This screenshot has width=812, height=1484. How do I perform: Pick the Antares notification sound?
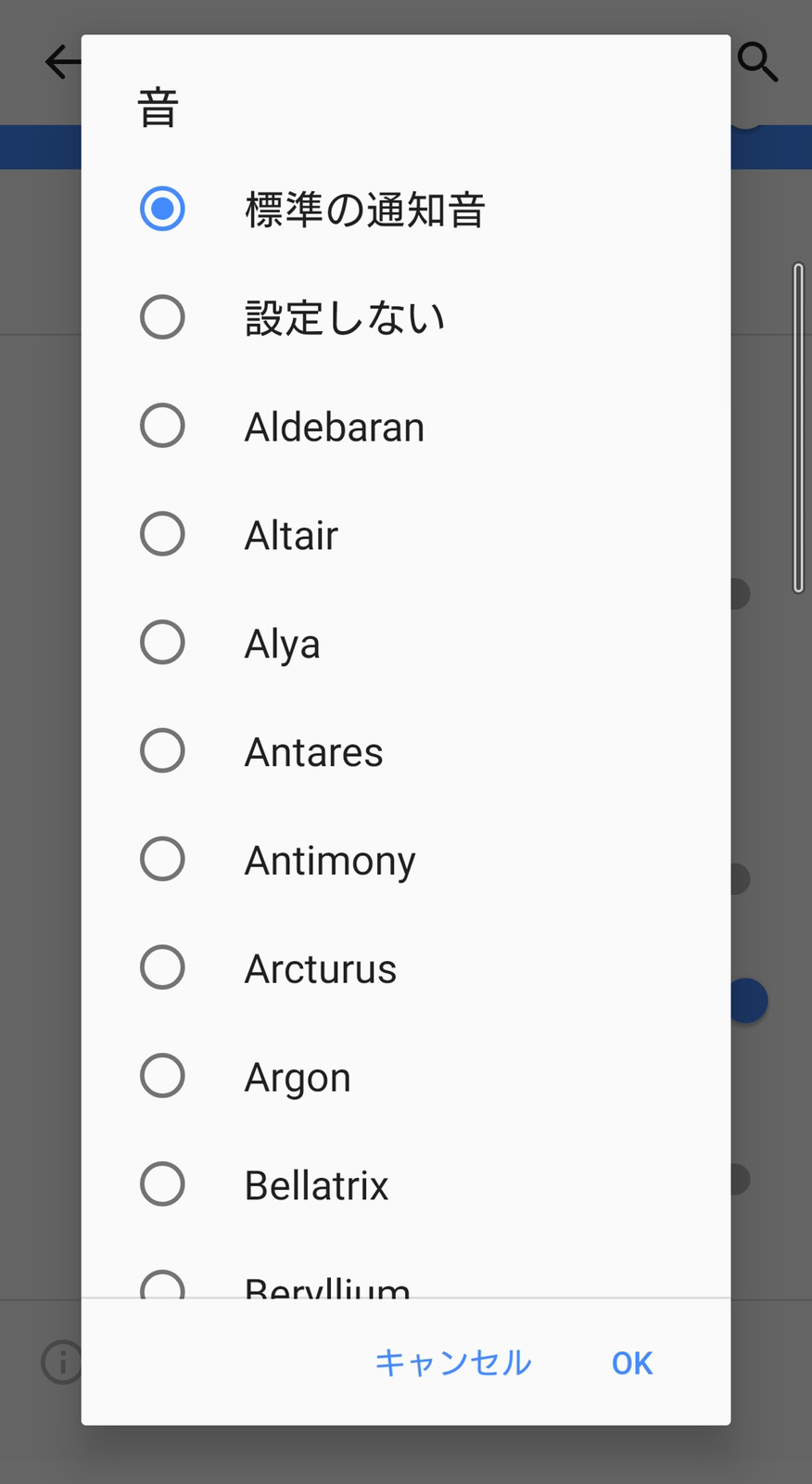[406, 750]
